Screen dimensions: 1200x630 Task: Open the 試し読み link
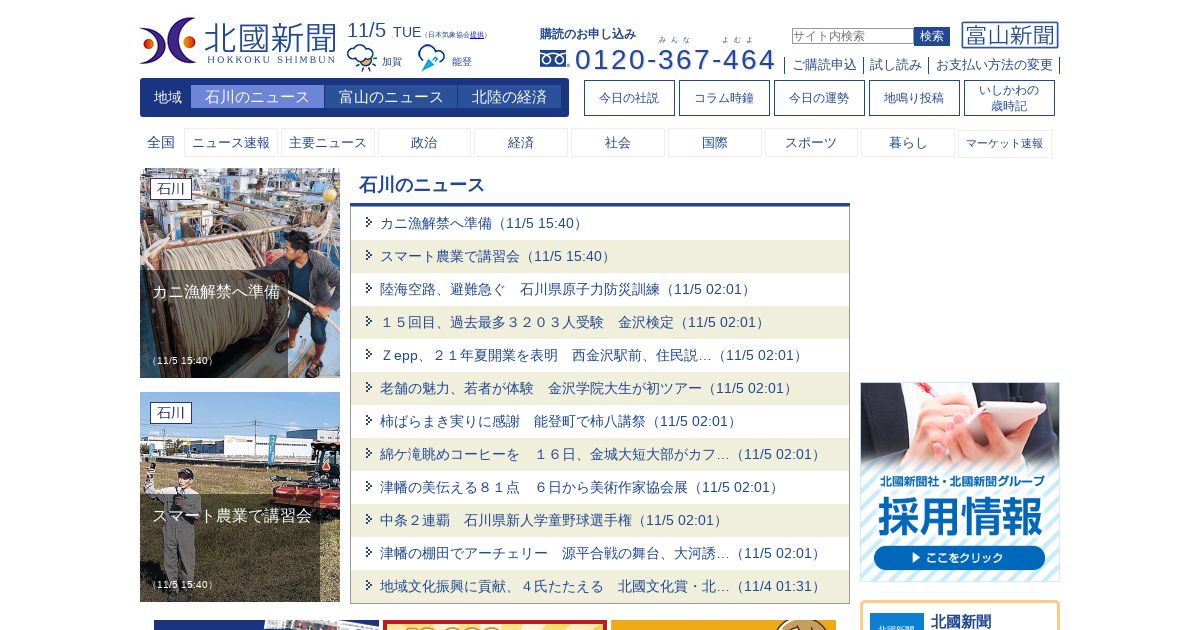[x=896, y=65]
